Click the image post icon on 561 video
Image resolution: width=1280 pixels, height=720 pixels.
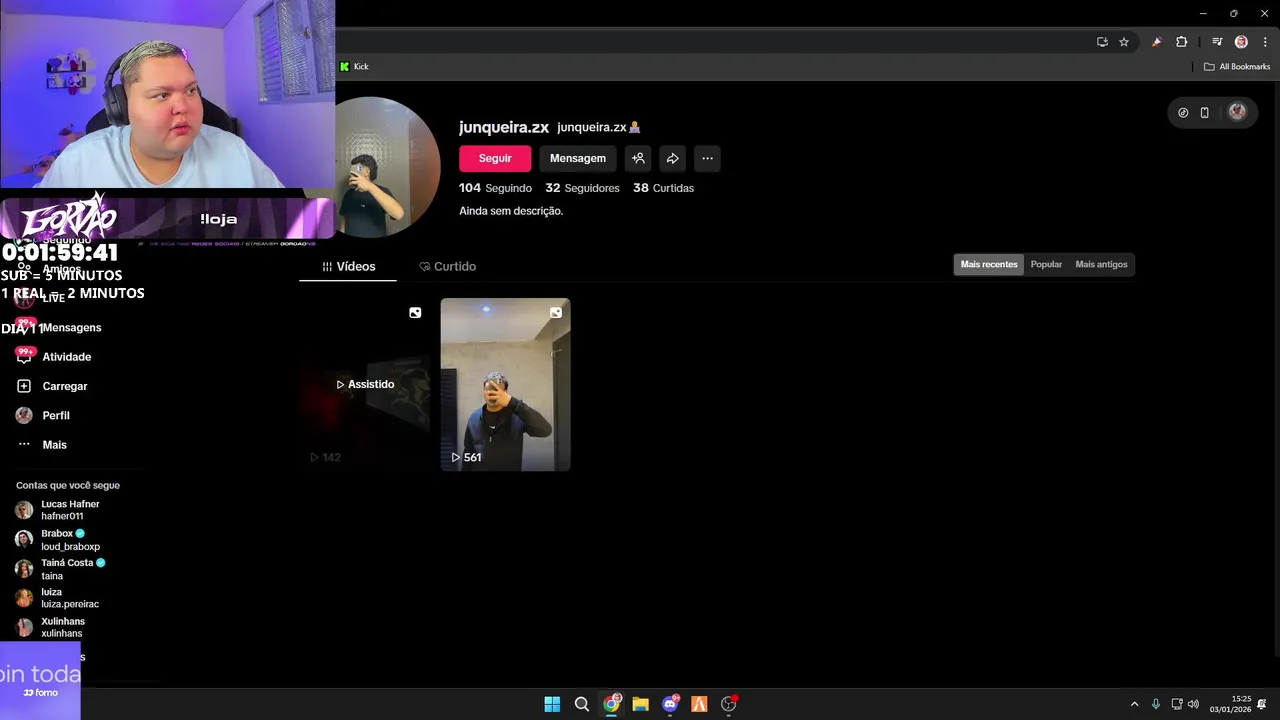[x=556, y=313]
